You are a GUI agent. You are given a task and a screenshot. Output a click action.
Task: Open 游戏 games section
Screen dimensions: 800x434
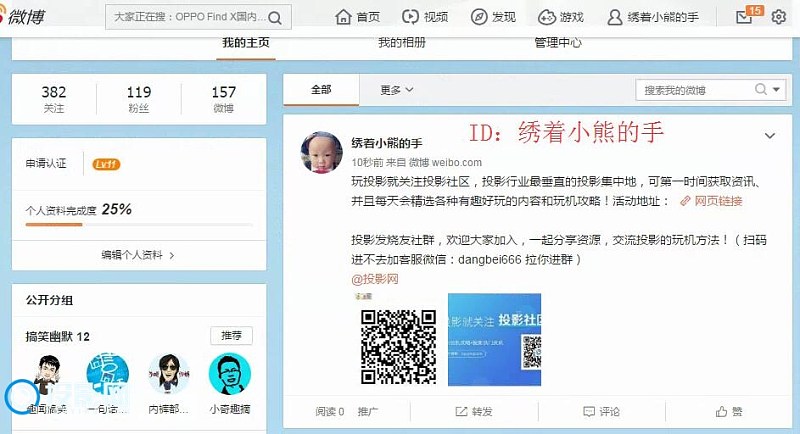pyautogui.click(x=561, y=17)
